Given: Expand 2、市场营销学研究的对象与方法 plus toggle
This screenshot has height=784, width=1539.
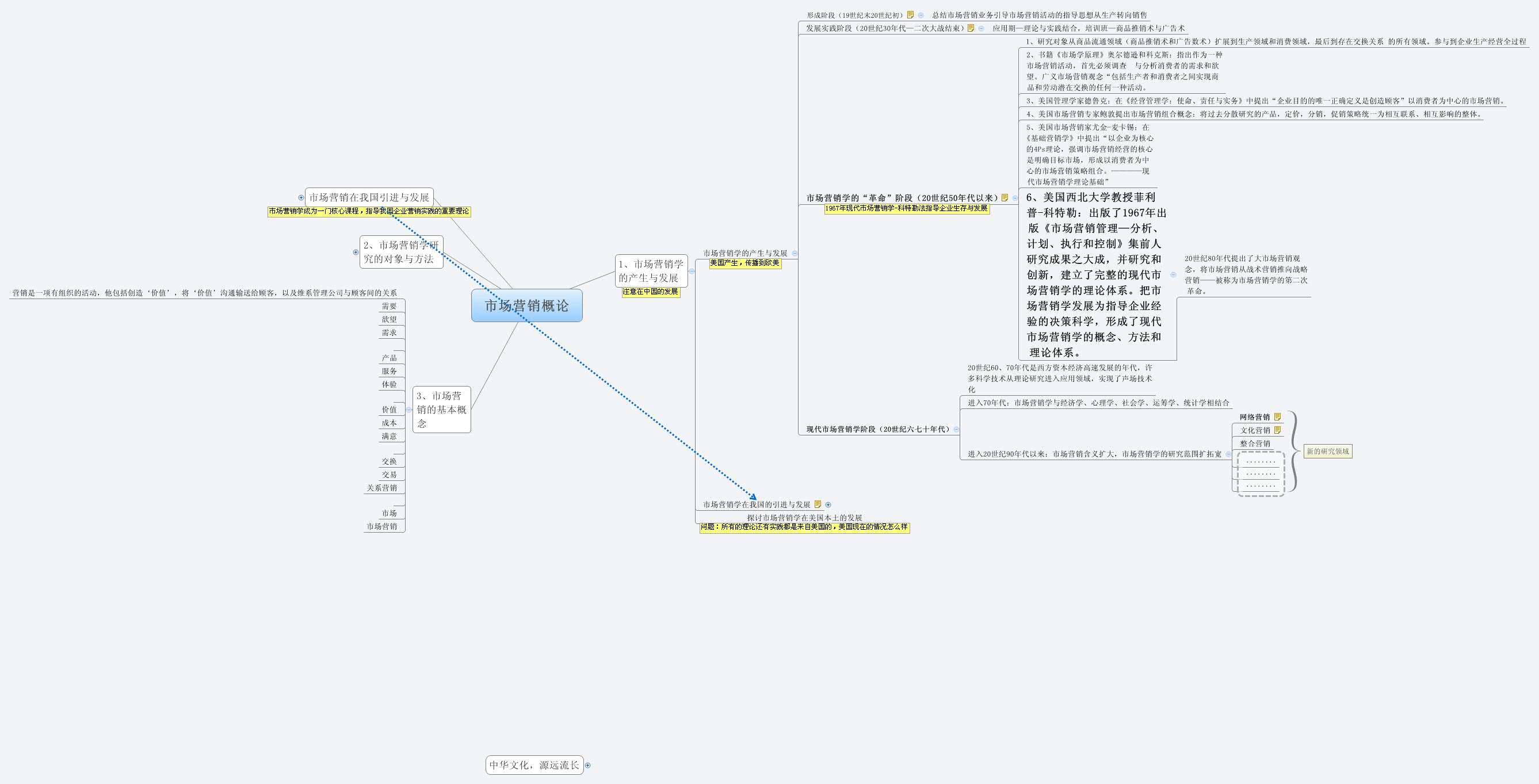Looking at the screenshot, I should [356, 252].
